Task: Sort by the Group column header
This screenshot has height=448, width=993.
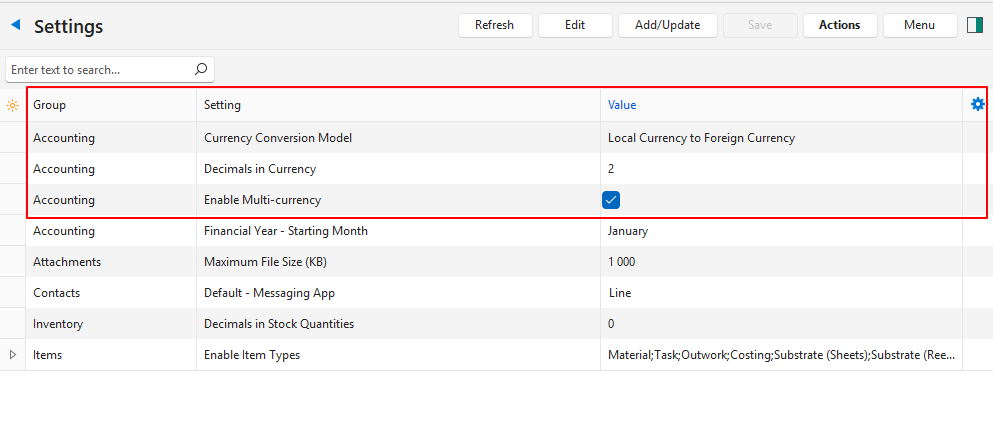Action: pos(49,105)
